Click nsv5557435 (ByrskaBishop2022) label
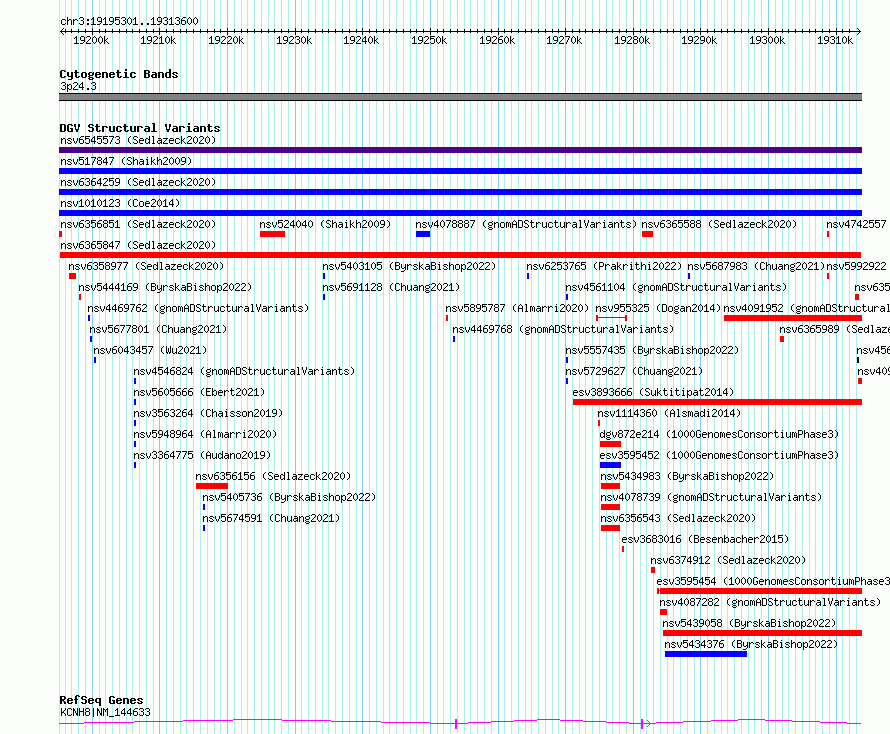This screenshot has height=734, width=890. (x=652, y=350)
